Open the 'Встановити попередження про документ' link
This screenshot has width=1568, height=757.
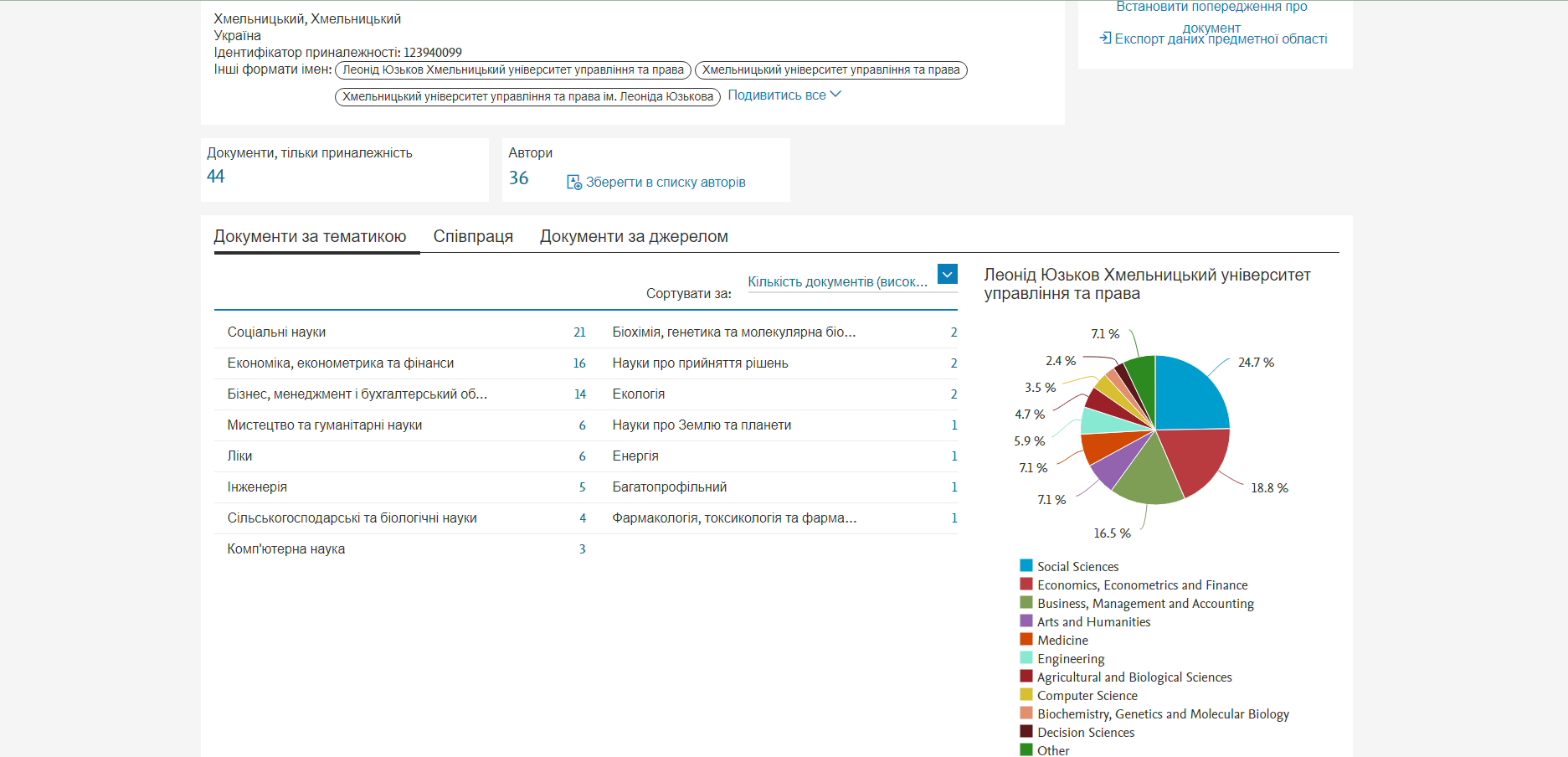tap(1211, 17)
